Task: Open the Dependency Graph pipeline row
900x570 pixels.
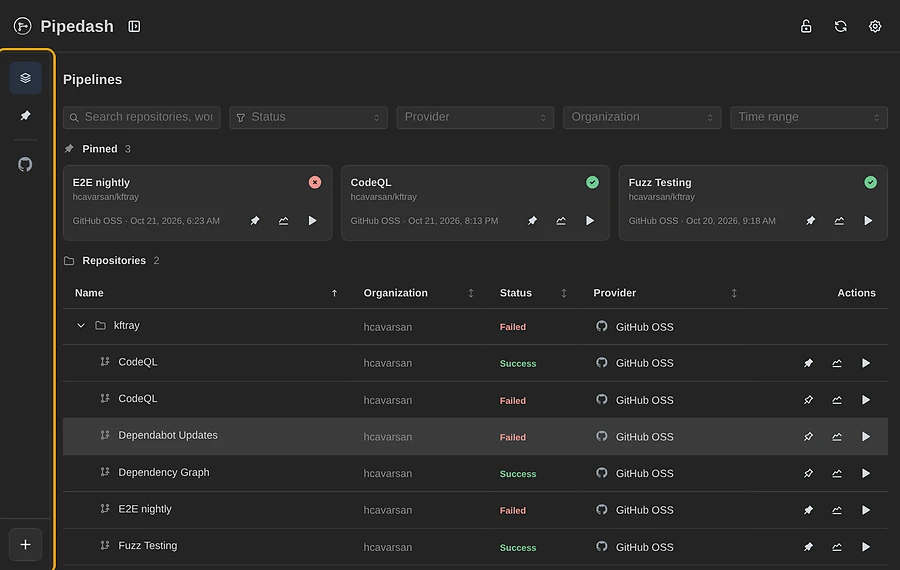Action: click(475, 473)
